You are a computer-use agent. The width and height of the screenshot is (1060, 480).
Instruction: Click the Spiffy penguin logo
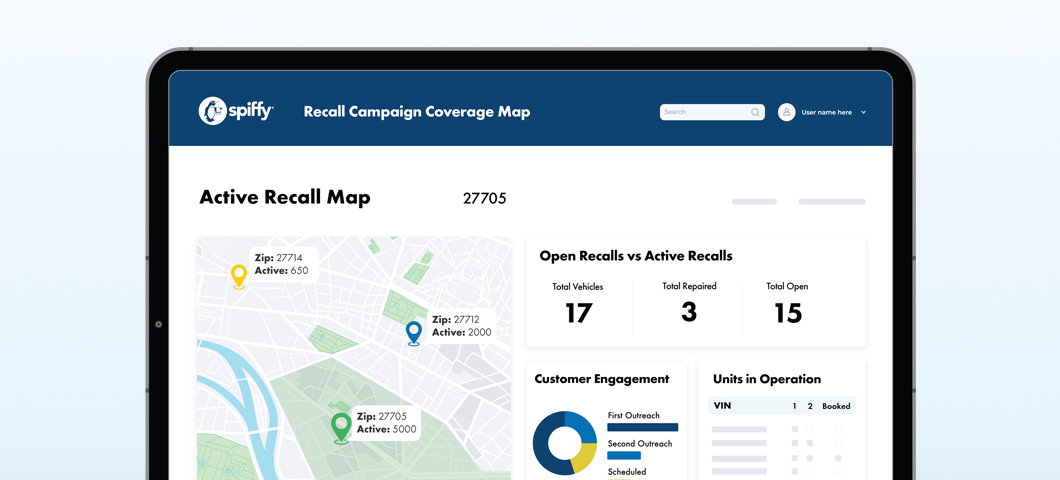pos(212,111)
